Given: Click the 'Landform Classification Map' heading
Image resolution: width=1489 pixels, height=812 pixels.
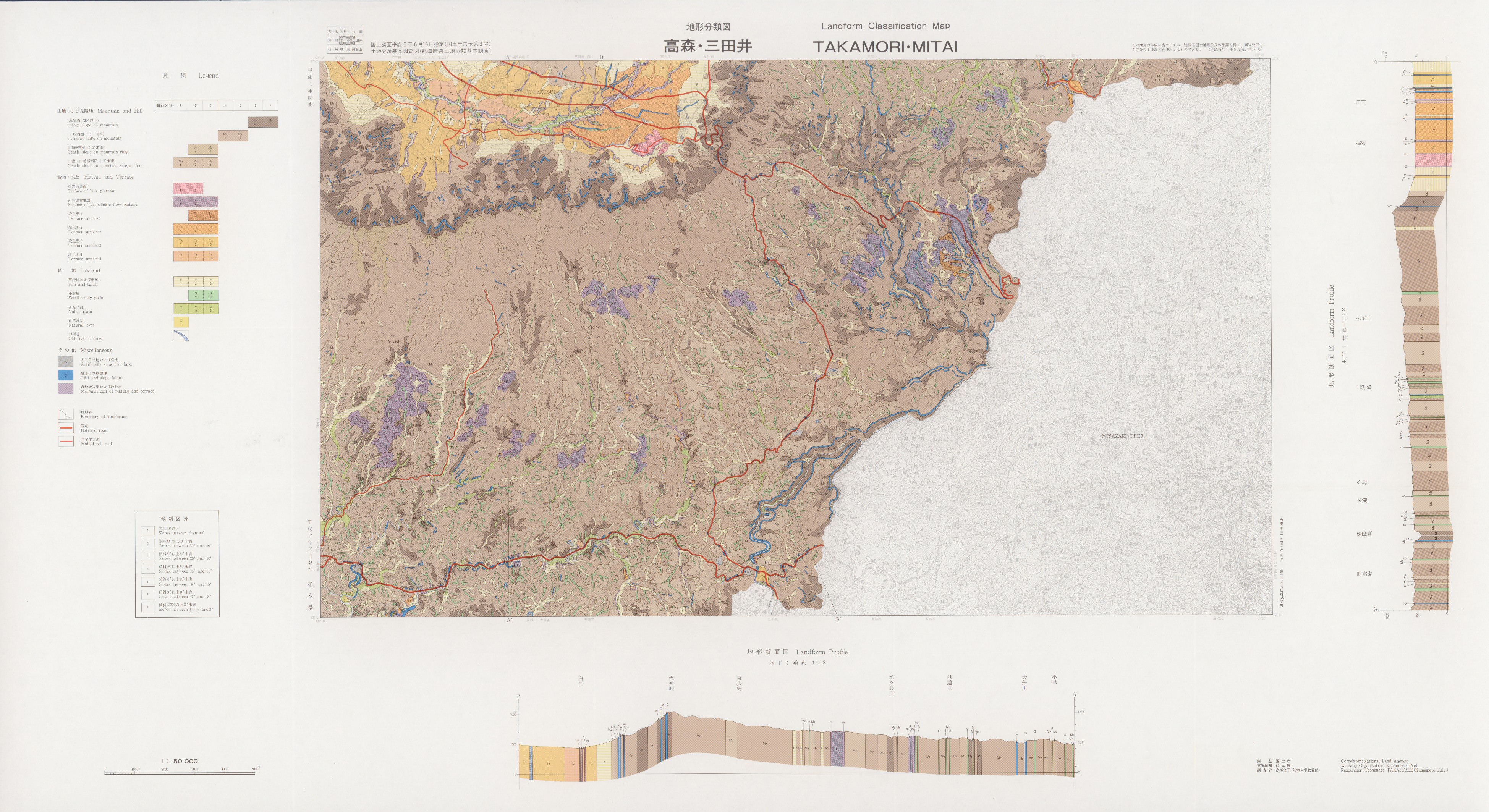Looking at the screenshot, I should click(885, 26).
